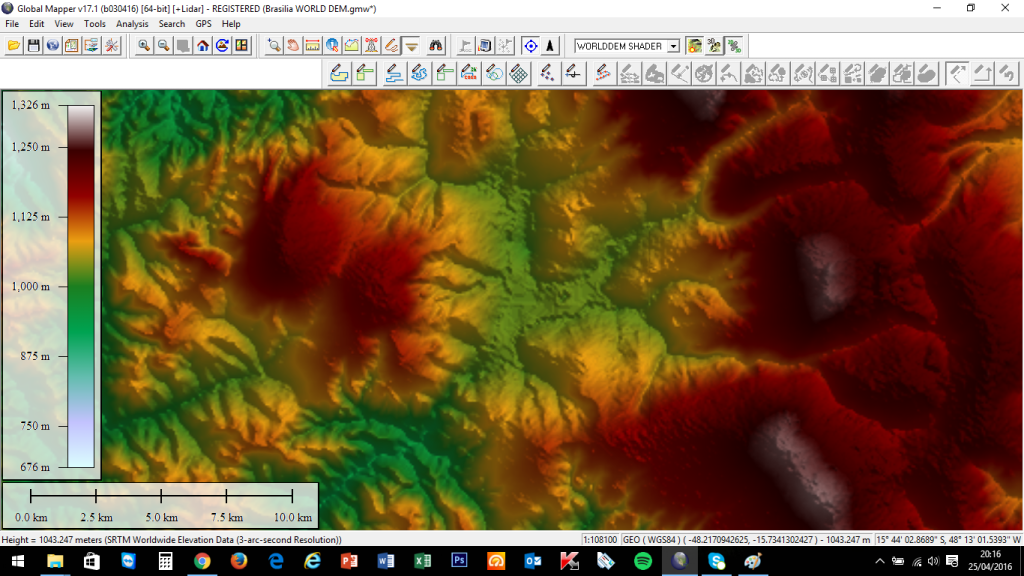The height and width of the screenshot is (576, 1024).
Task: Open Search with the binoculars icon
Action: (x=435, y=45)
